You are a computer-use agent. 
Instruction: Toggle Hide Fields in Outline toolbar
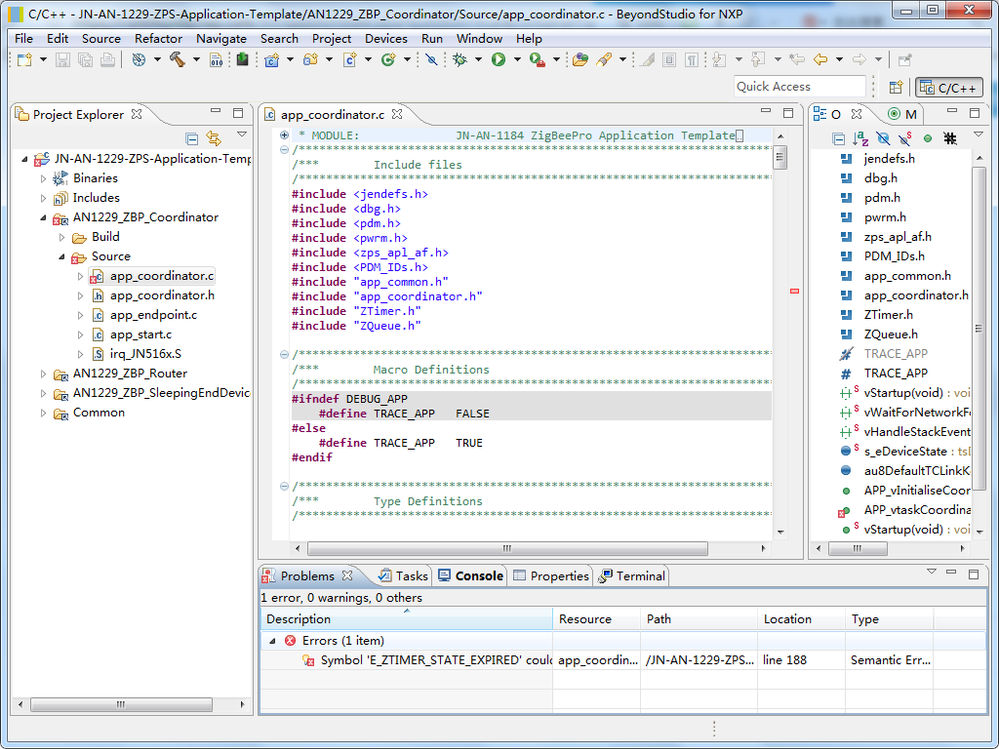(x=883, y=138)
